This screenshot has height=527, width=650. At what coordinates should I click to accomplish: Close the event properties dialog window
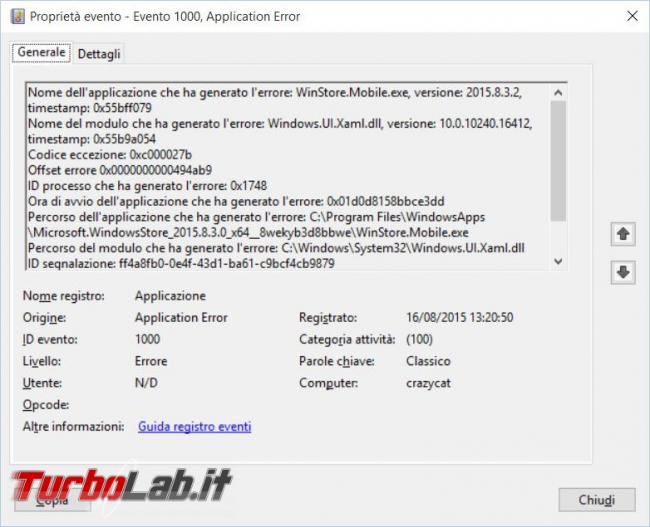pos(632,16)
